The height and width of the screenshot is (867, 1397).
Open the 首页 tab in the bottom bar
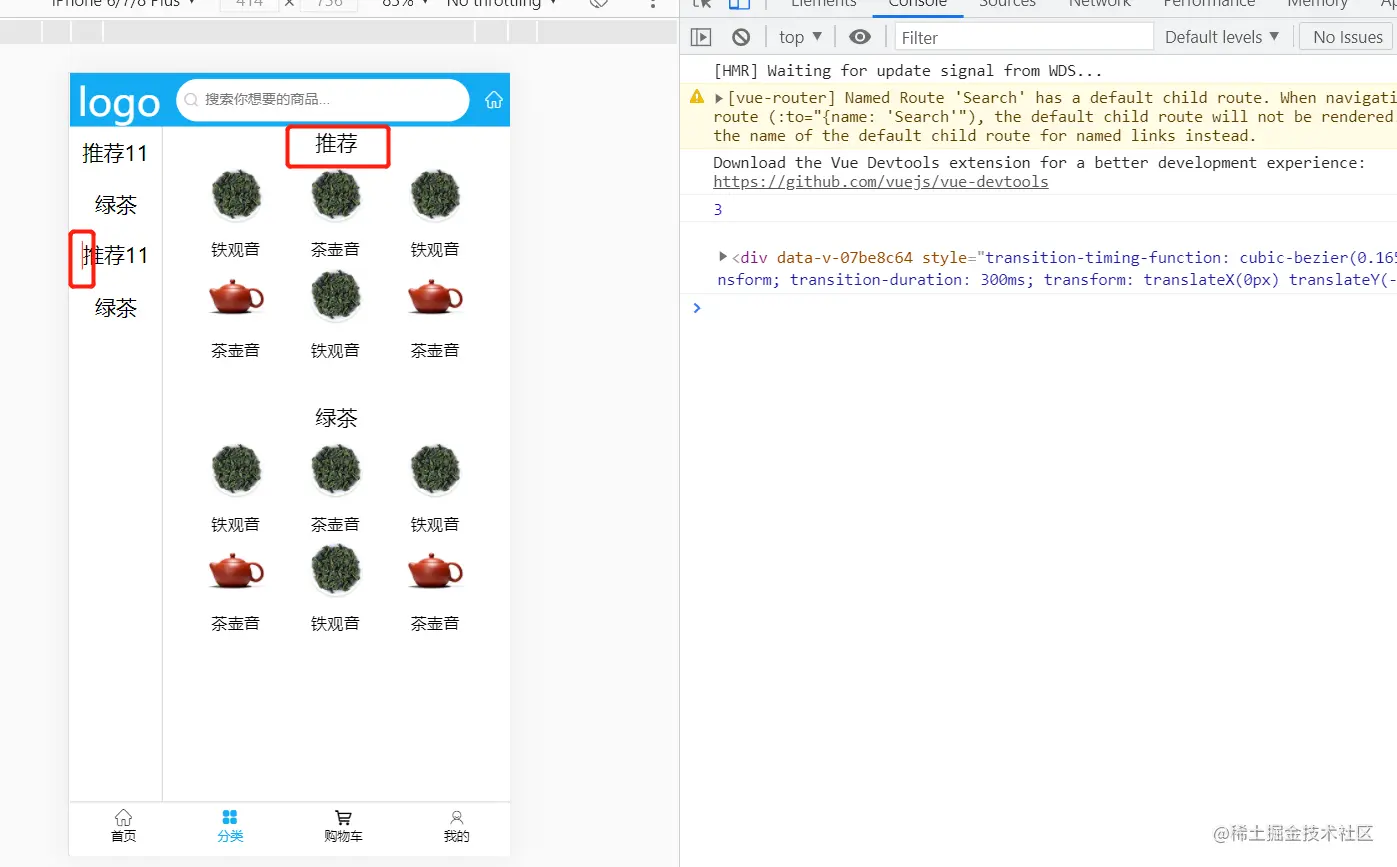coord(123,826)
